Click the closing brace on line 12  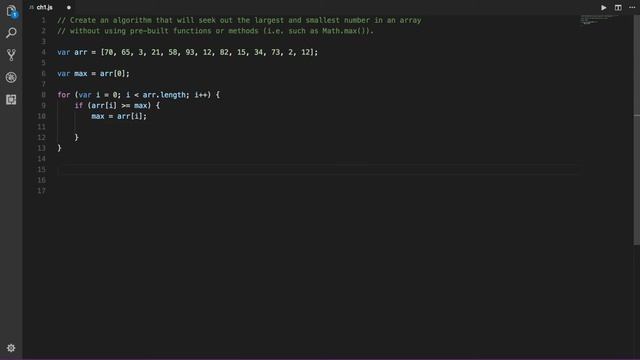76,137
